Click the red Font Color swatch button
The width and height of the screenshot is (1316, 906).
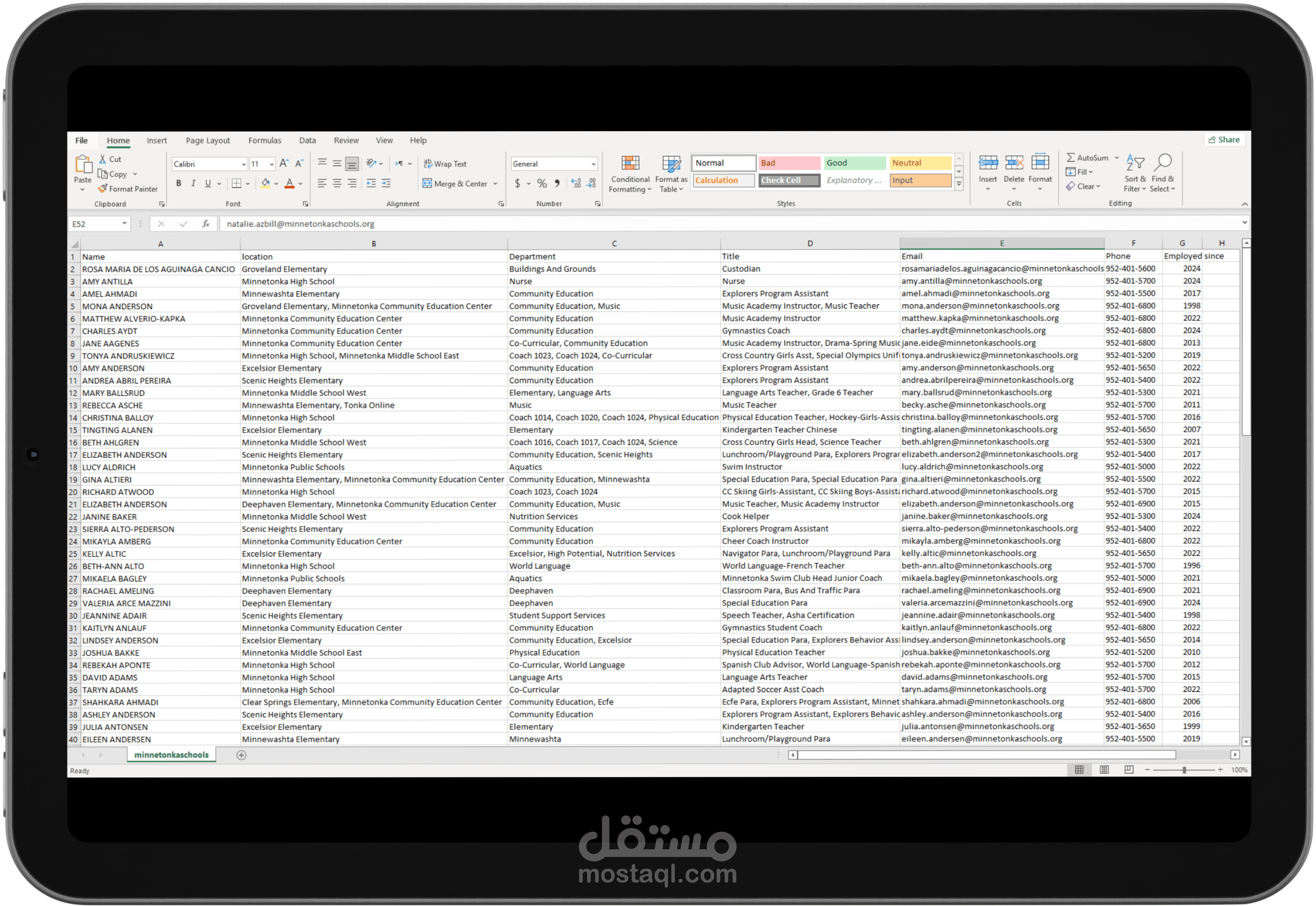[x=289, y=183]
